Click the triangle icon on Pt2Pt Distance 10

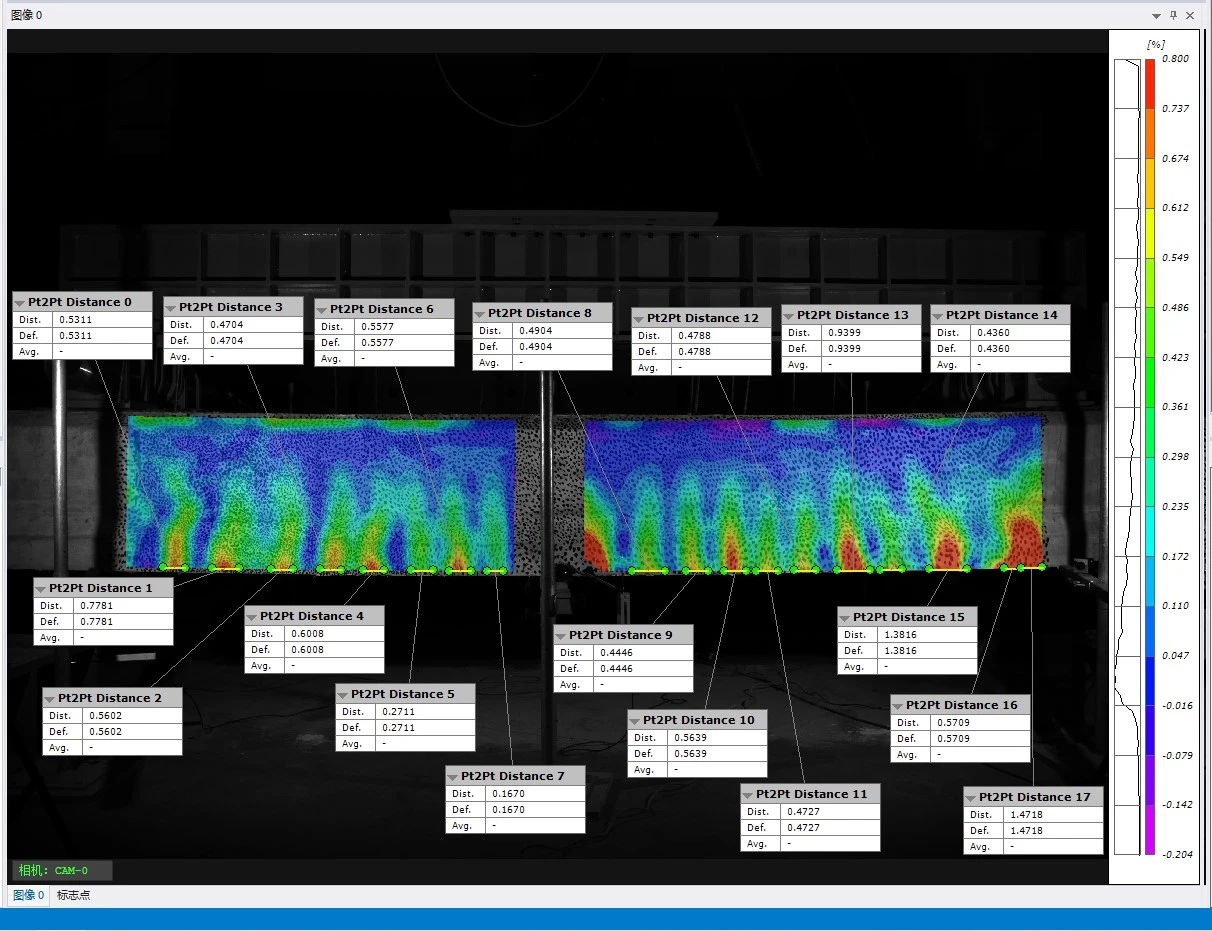click(635, 721)
